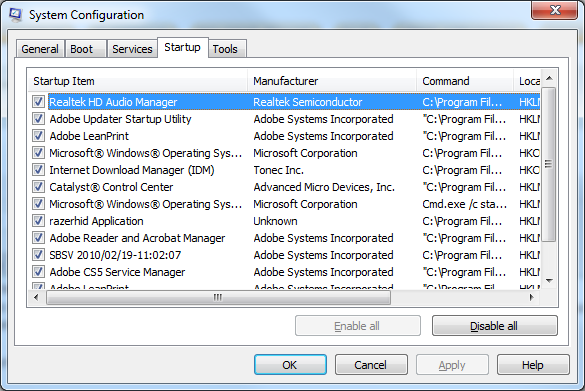585x391 pixels.
Task: Click the Advanced Micro Devices, Inc. cell
Action: point(324,187)
